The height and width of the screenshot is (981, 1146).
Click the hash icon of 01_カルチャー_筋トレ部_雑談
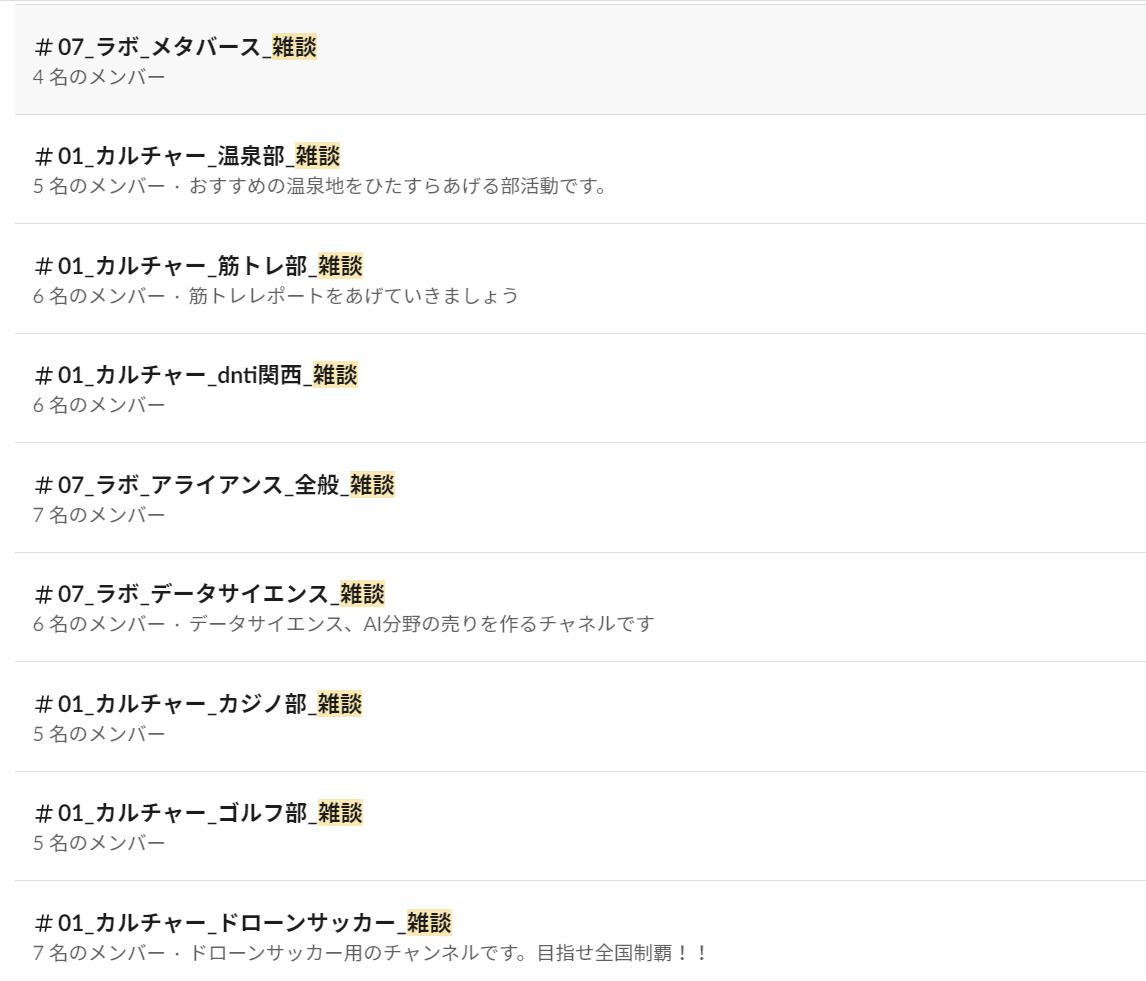pos(43,266)
